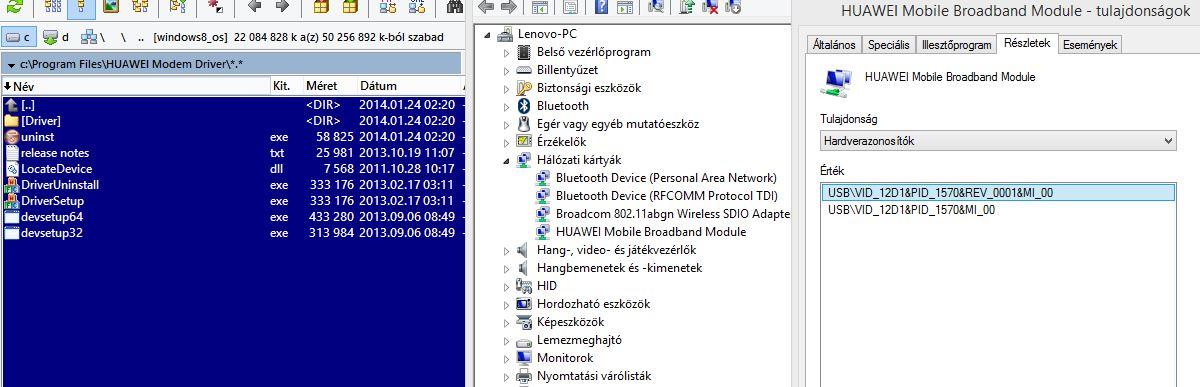
Task: Click the invert selection red star icon
Action: pos(216,7)
